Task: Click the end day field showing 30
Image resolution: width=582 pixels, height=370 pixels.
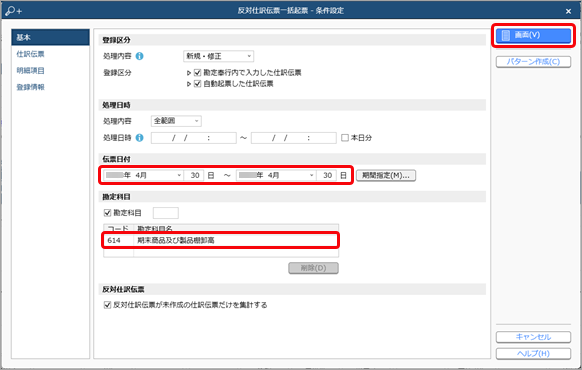Action: [x=327, y=175]
